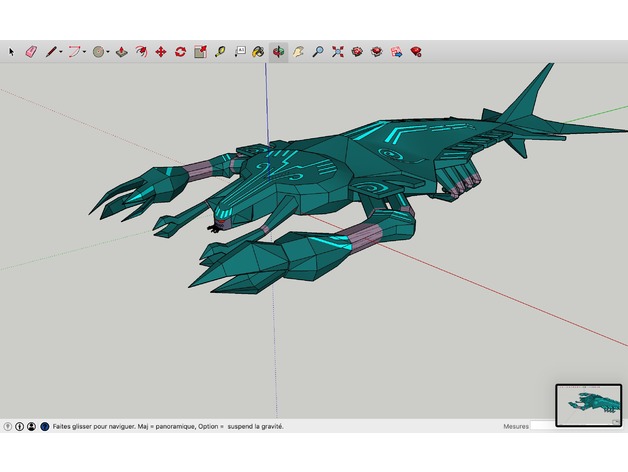Expand the Shapes tool dropdown arrow

(x=109, y=52)
